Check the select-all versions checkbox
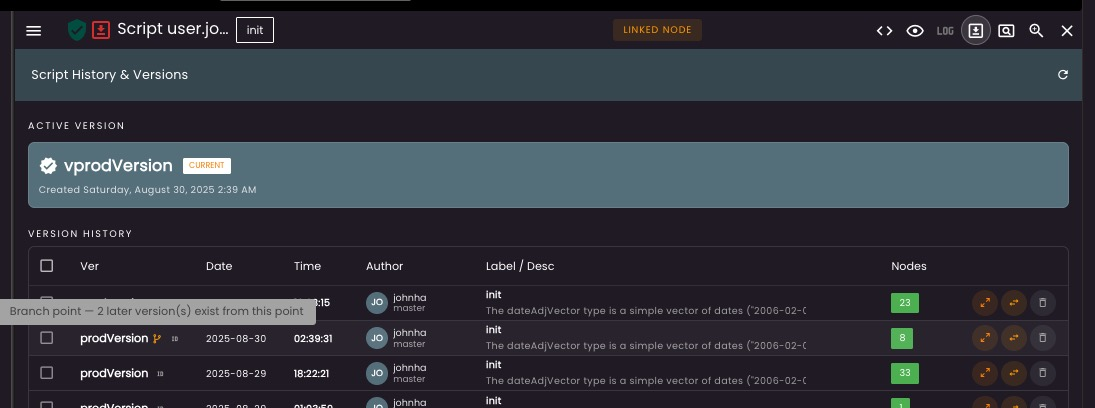The image size is (1095, 408). (47, 266)
